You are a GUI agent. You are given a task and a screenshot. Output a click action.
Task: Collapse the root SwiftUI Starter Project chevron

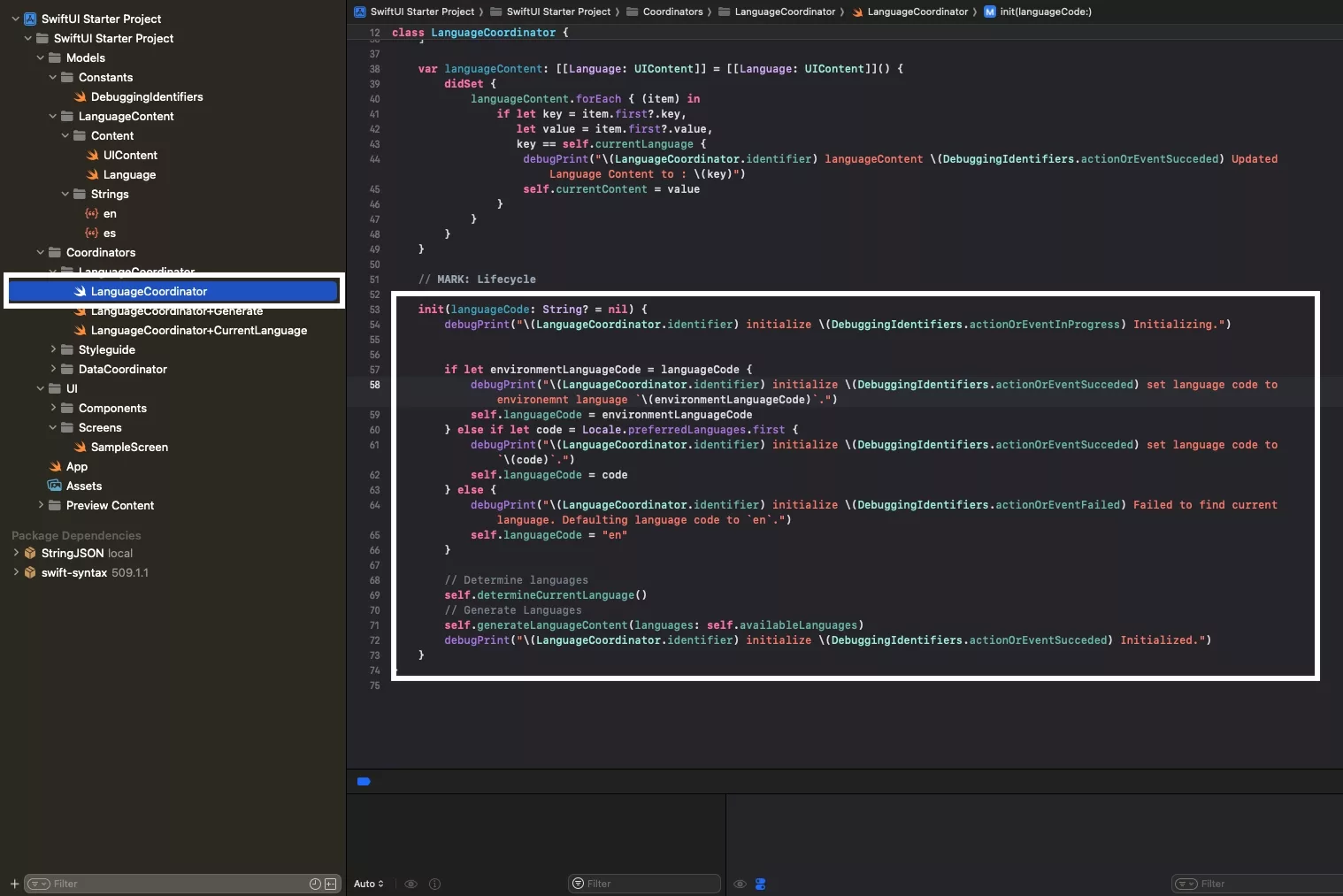coord(16,19)
